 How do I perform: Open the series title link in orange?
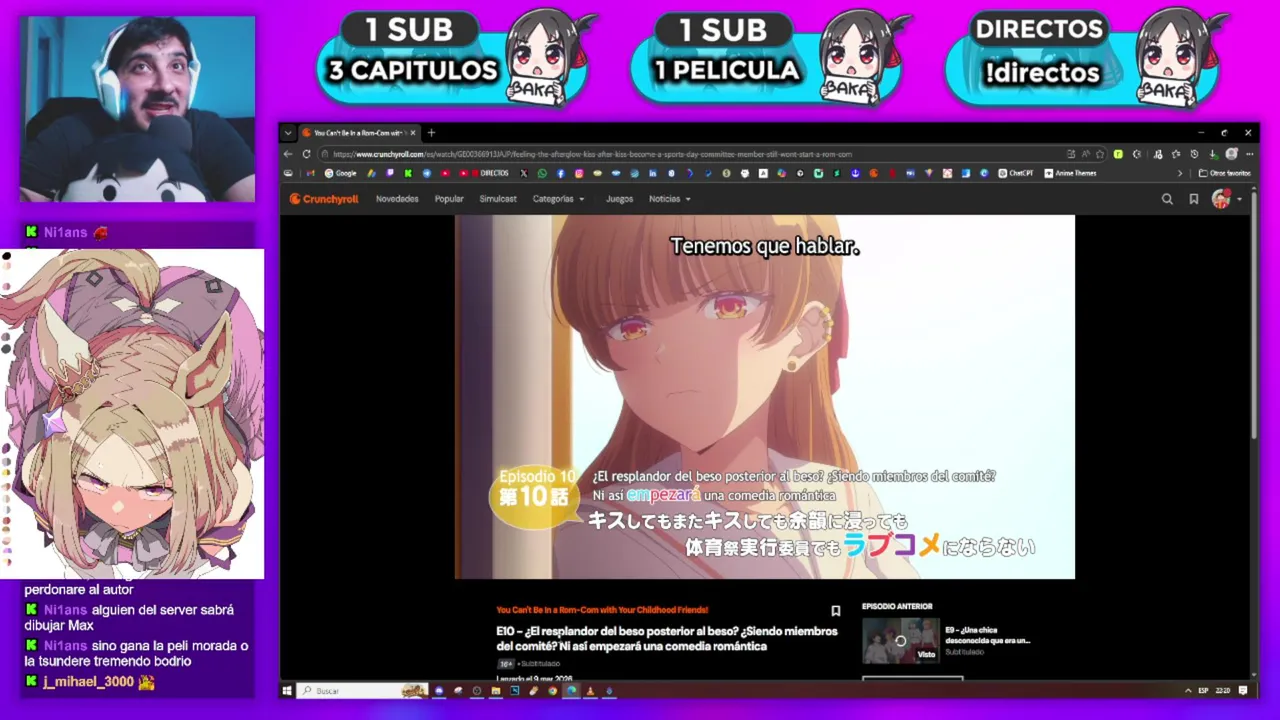pos(602,610)
